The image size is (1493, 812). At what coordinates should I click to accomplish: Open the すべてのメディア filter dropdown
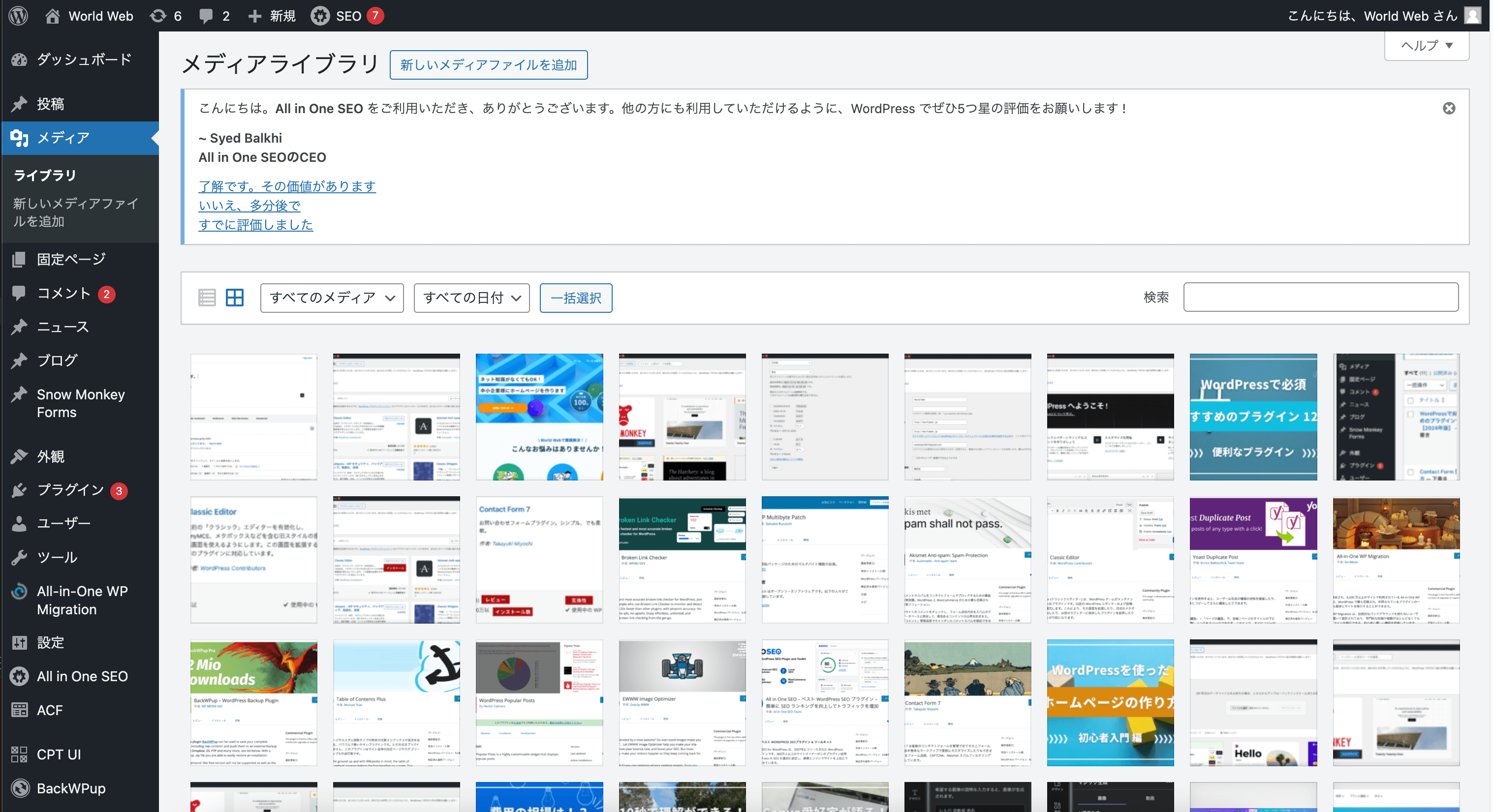coord(332,298)
